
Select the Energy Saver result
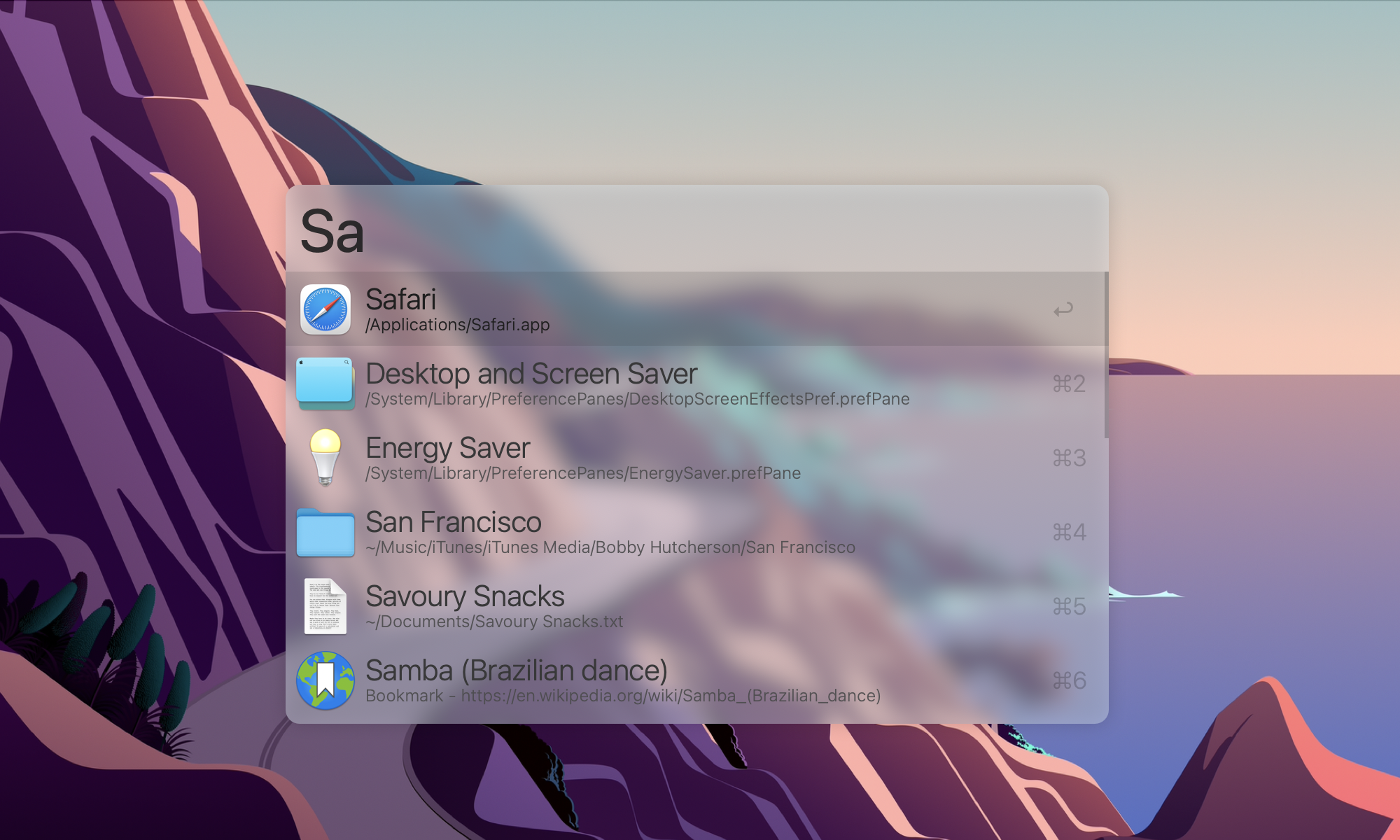(x=448, y=448)
